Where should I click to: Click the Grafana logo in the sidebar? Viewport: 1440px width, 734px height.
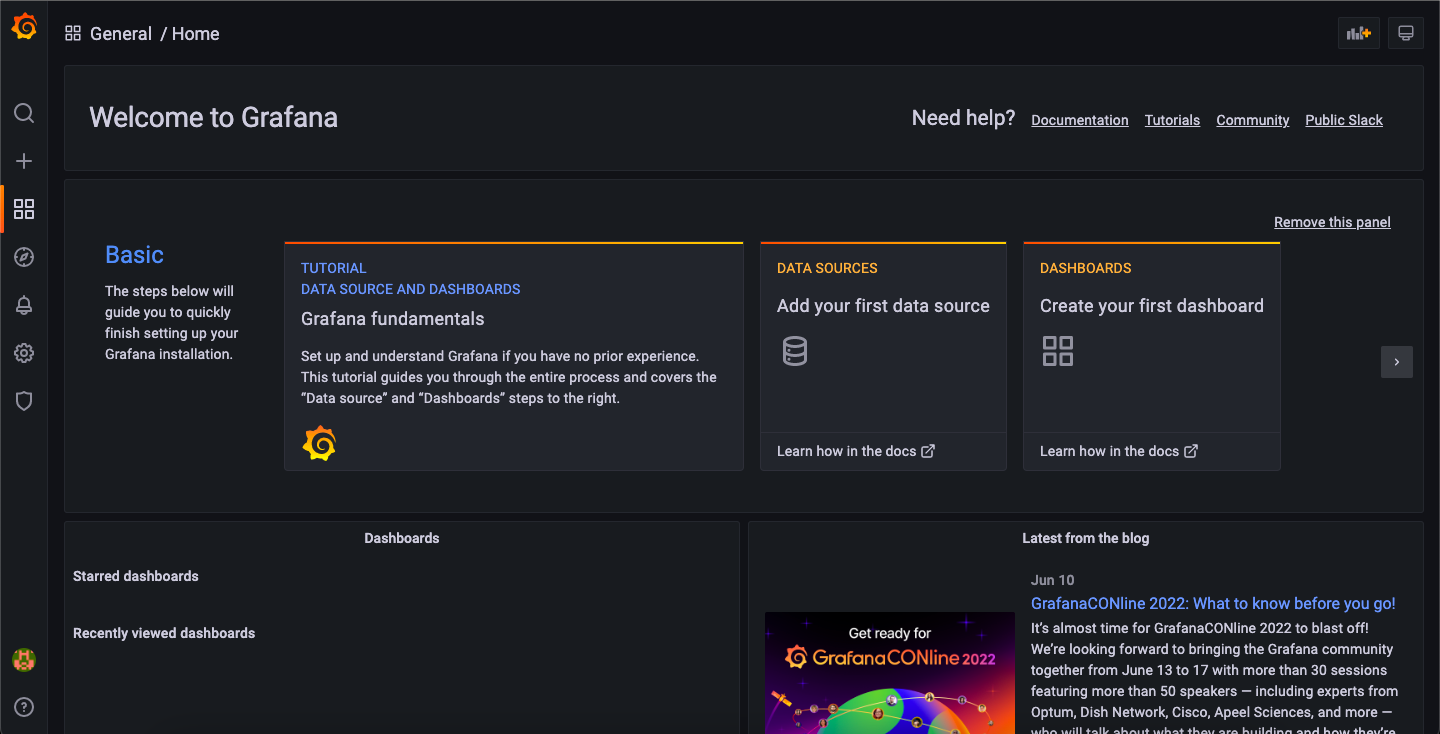click(24, 27)
